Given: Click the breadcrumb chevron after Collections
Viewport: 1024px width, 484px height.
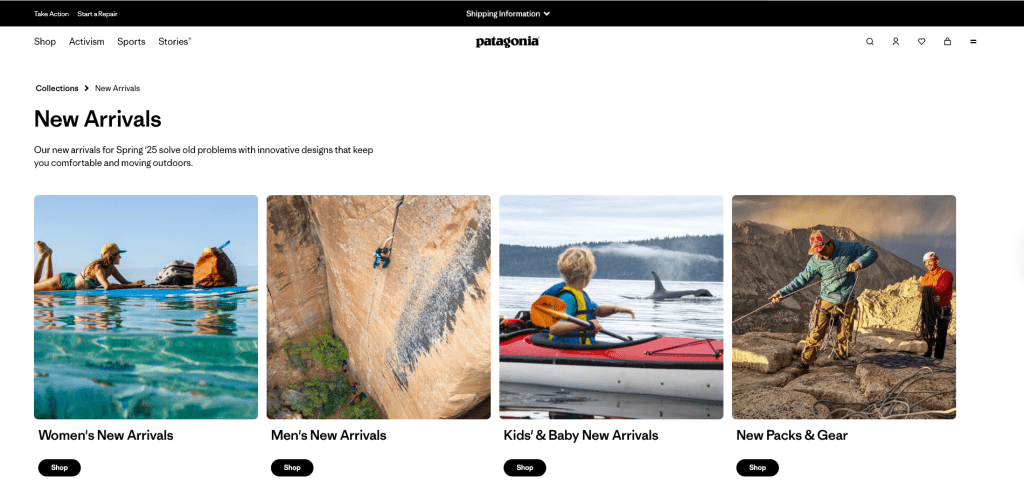Looking at the screenshot, I should tap(86, 88).
